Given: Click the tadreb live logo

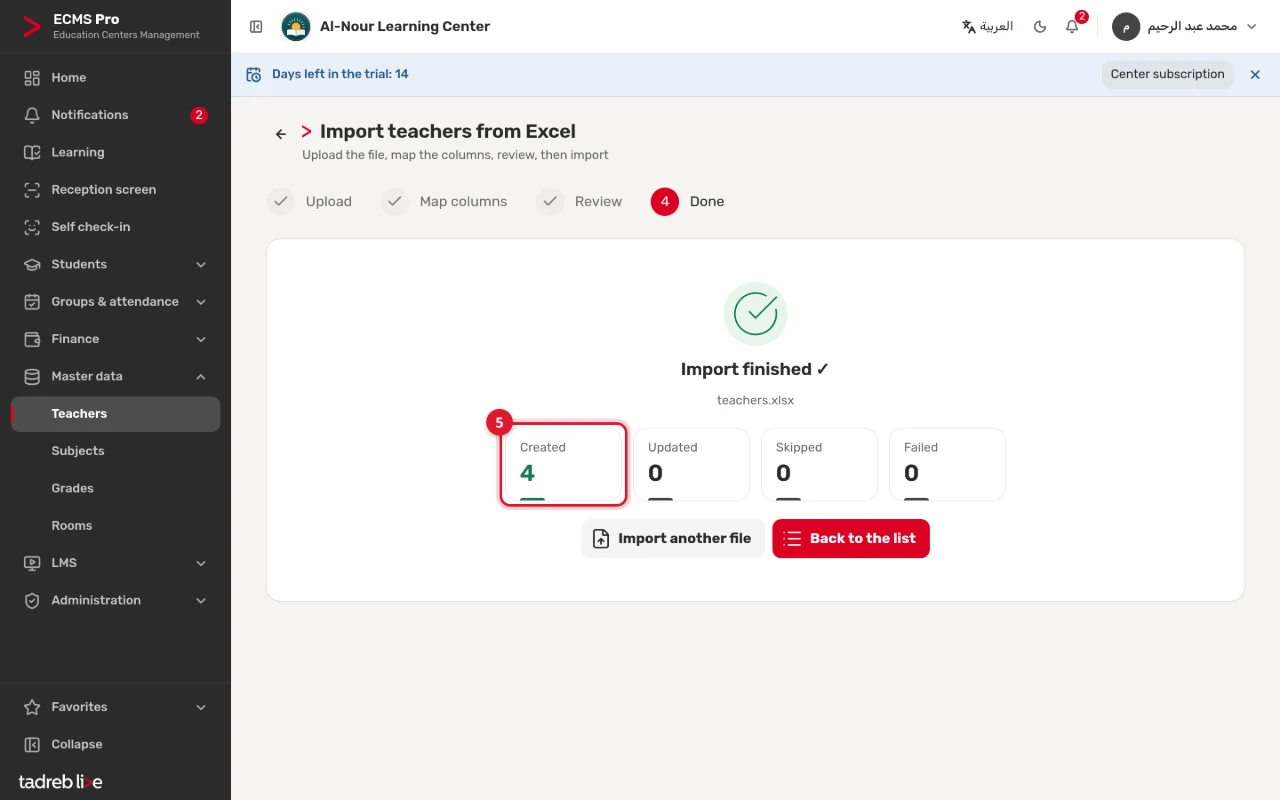Looking at the screenshot, I should click(x=60, y=782).
